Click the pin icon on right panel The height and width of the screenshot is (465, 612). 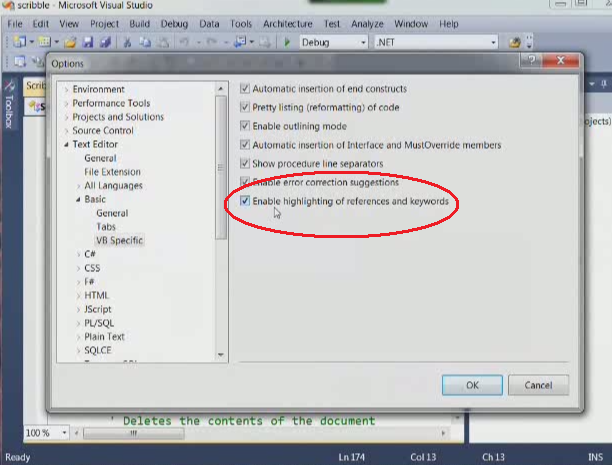(604, 84)
